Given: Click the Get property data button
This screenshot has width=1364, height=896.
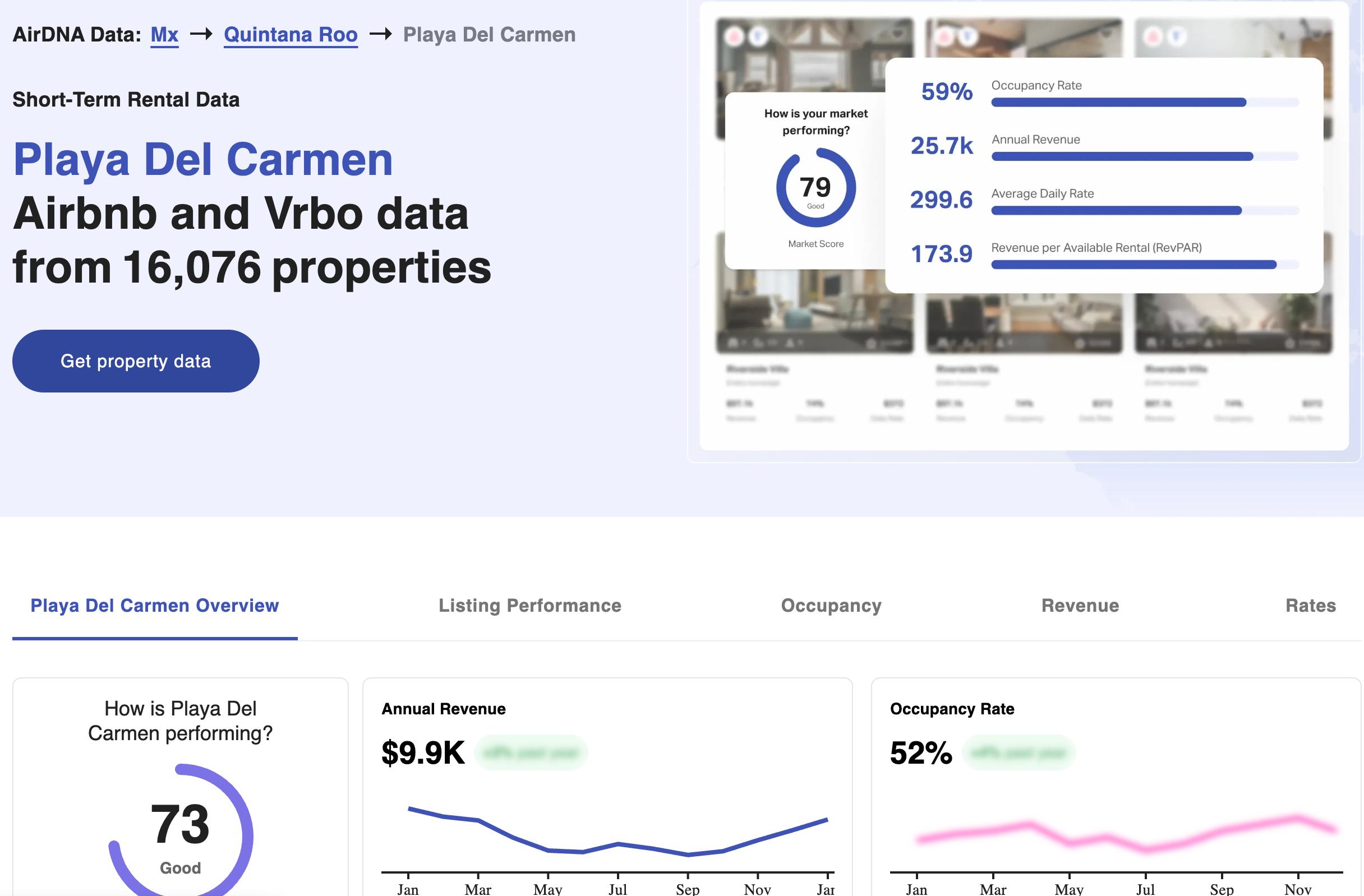Looking at the screenshot, I should point(136,361).
